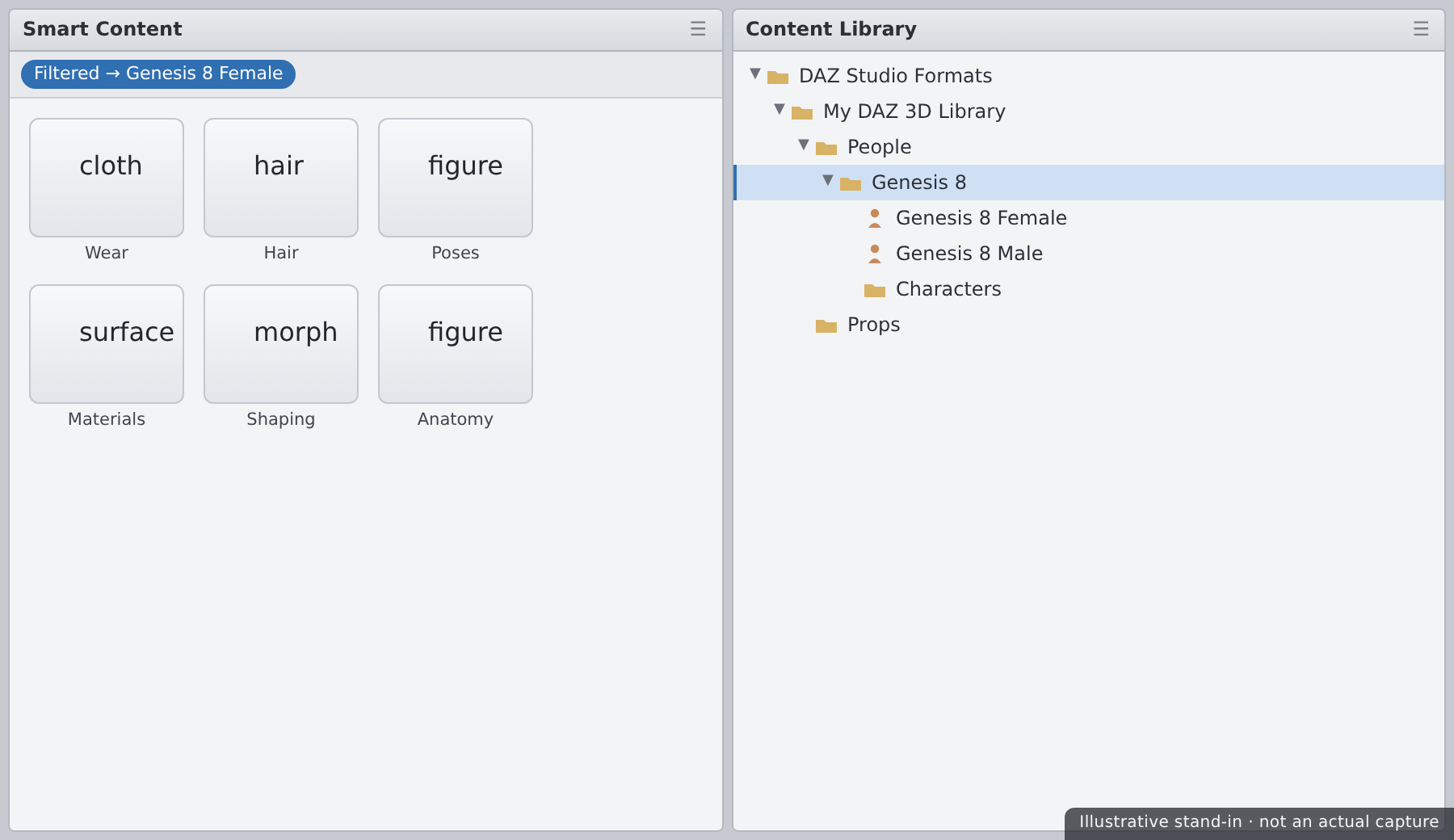Click the Wear label under cloth
Image resolution: width=1454 pixels, height=840 pixels.
pyautogui.click(x=107, y=253)
